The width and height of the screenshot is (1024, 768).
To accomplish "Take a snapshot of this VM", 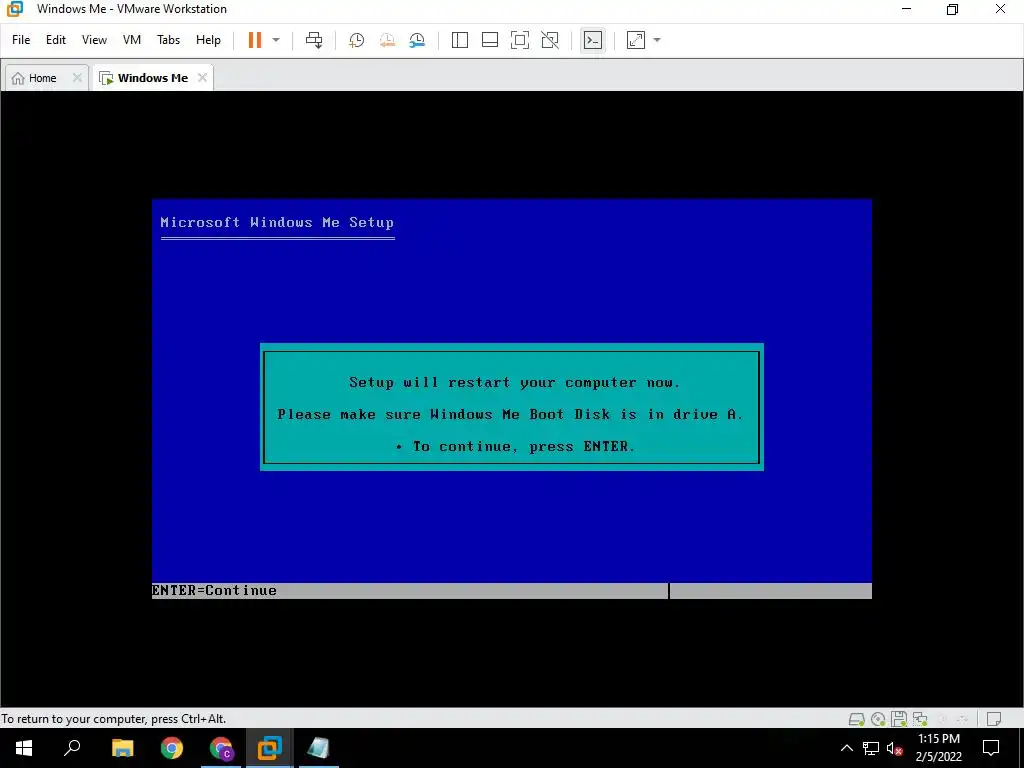I will pos(357,40).
